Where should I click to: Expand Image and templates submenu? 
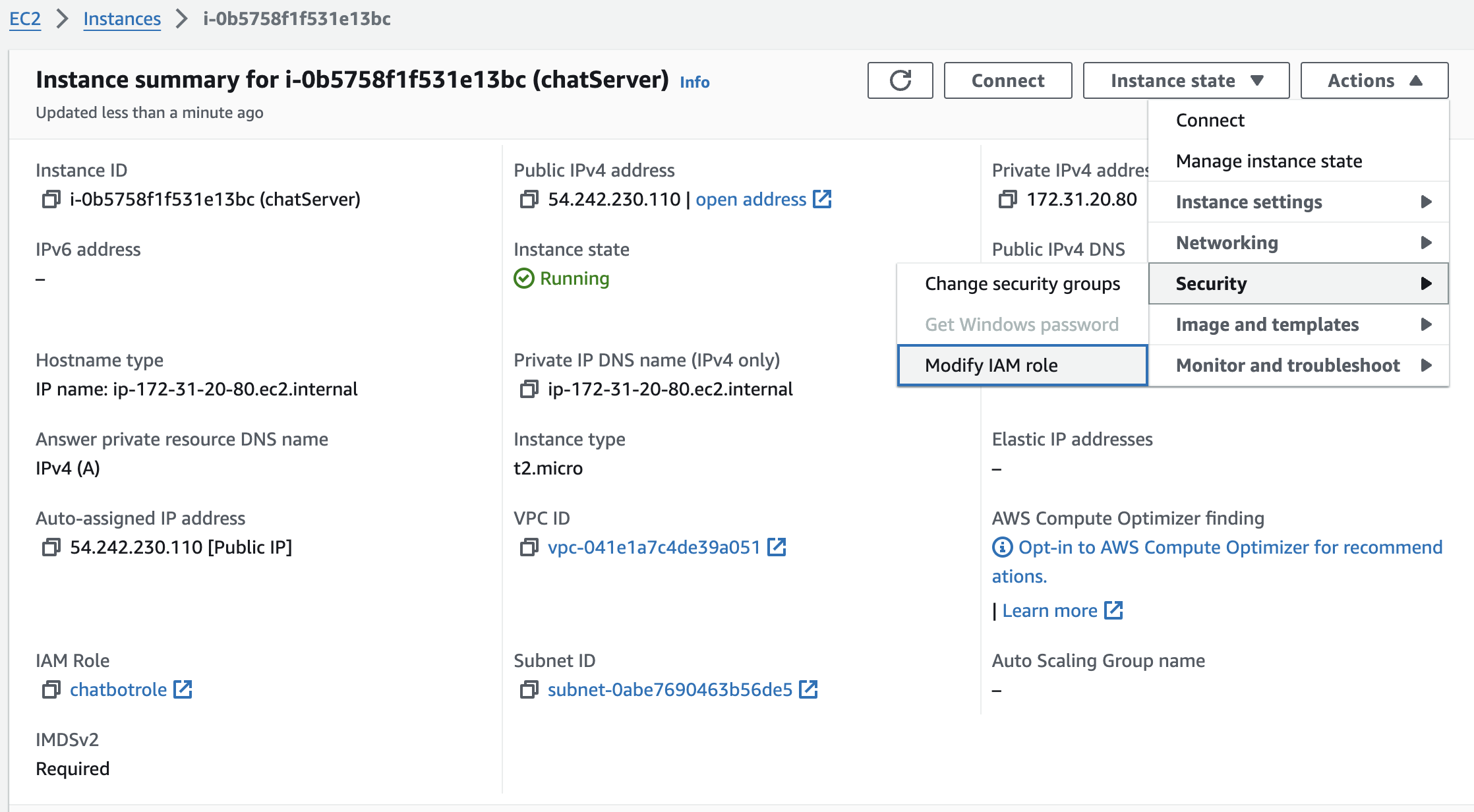[x=1299, y=324]
